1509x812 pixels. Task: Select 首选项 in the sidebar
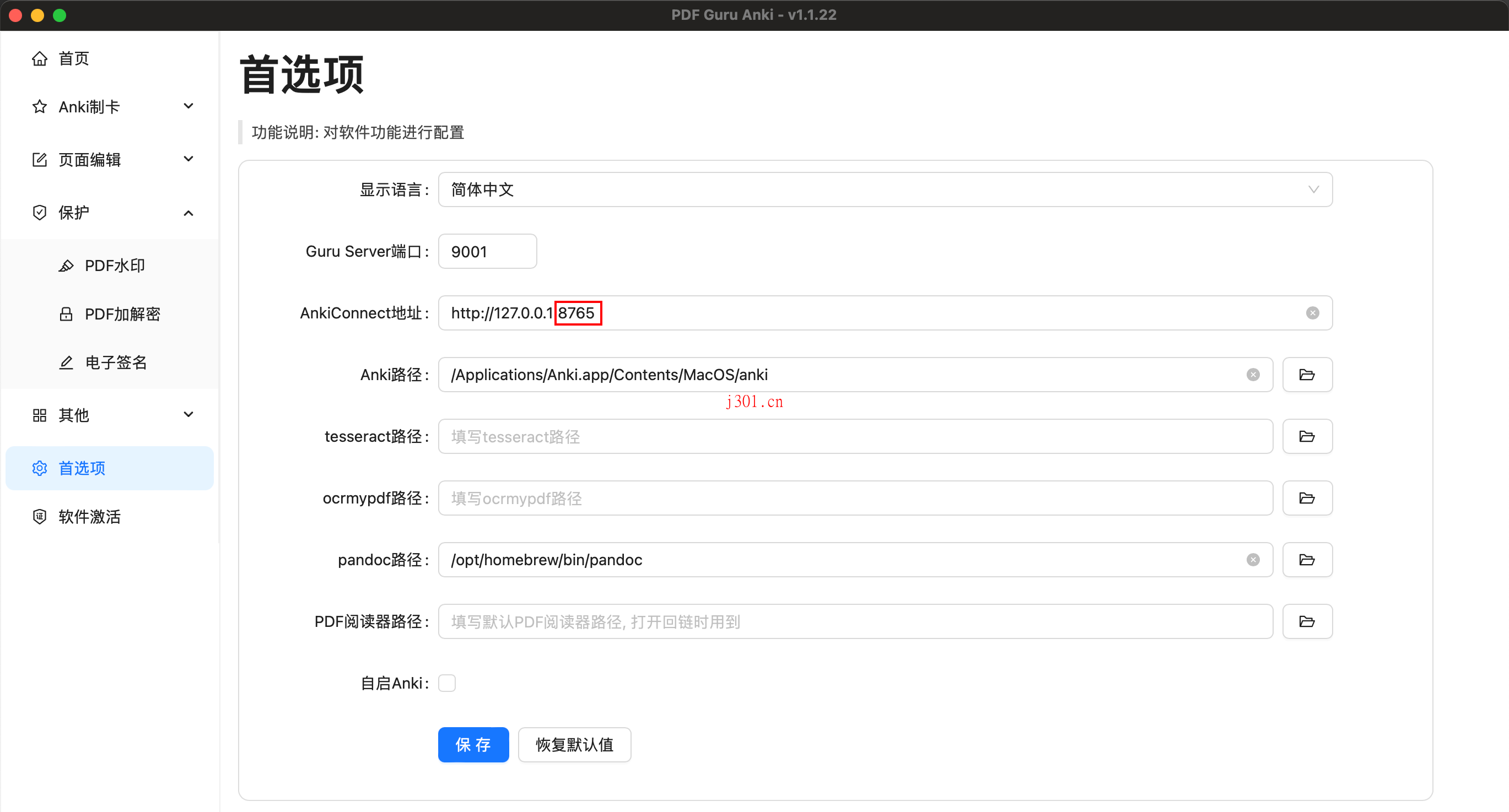click(x=110, y=468)
